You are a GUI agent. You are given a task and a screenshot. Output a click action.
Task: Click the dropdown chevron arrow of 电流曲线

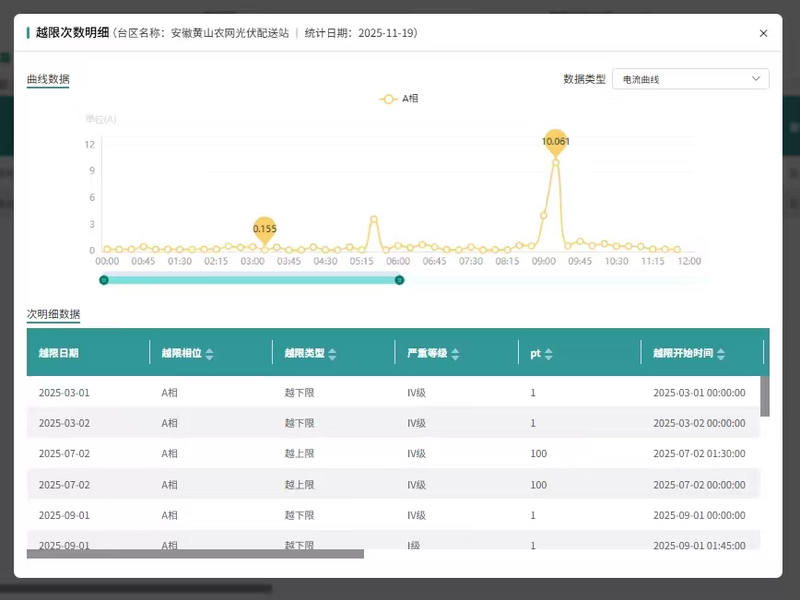756,79
